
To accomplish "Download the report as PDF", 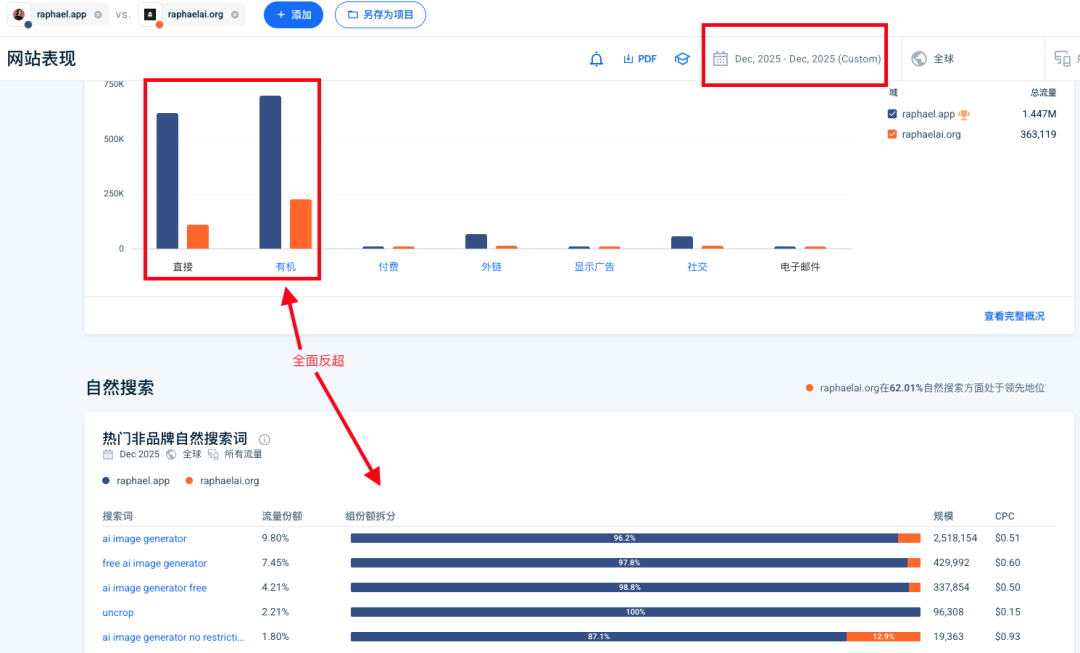I will pos(640,59).
